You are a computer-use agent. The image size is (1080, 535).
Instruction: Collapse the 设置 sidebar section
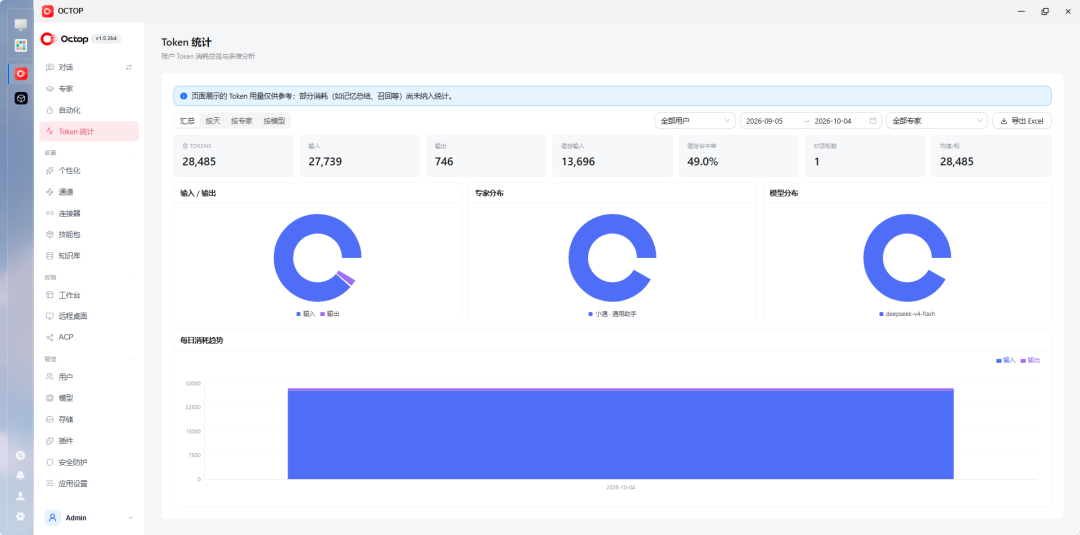click(132, 153)
